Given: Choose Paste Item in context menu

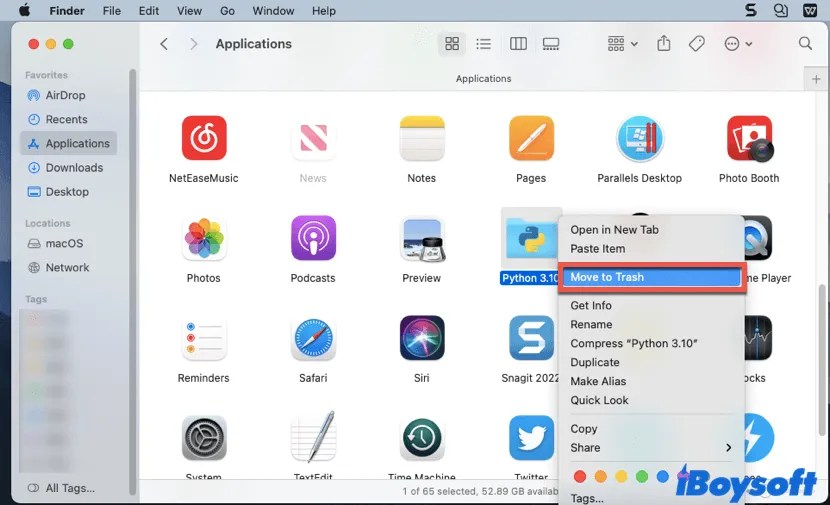Looking at the screenshot, I should coord(651,249).
